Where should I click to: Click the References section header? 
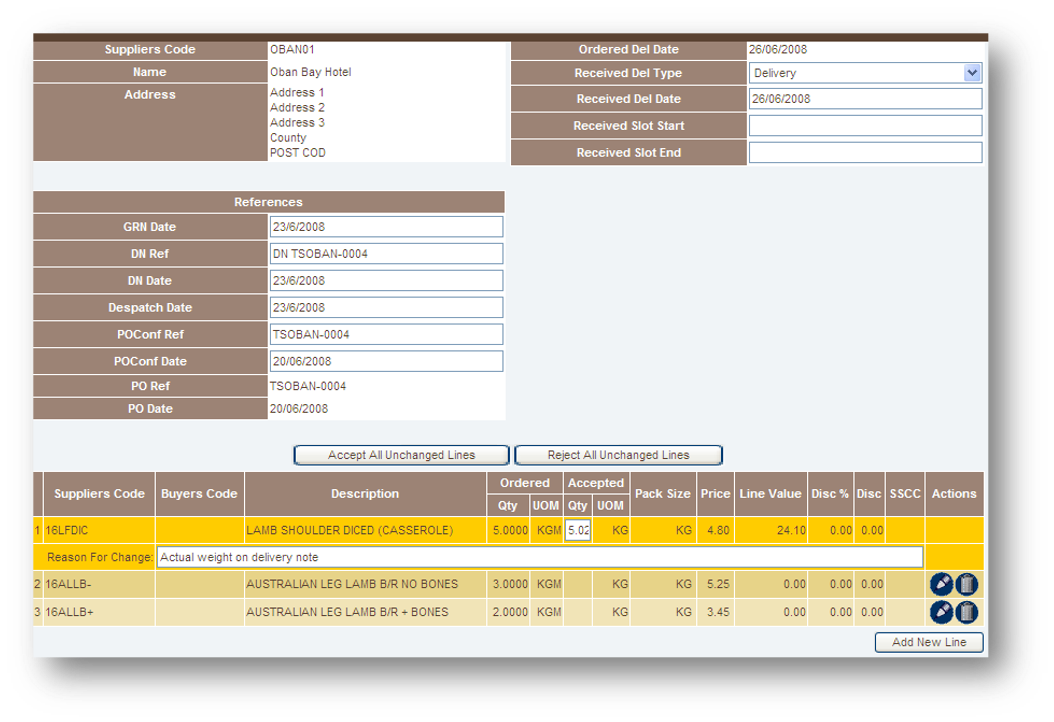pos(269,202)
